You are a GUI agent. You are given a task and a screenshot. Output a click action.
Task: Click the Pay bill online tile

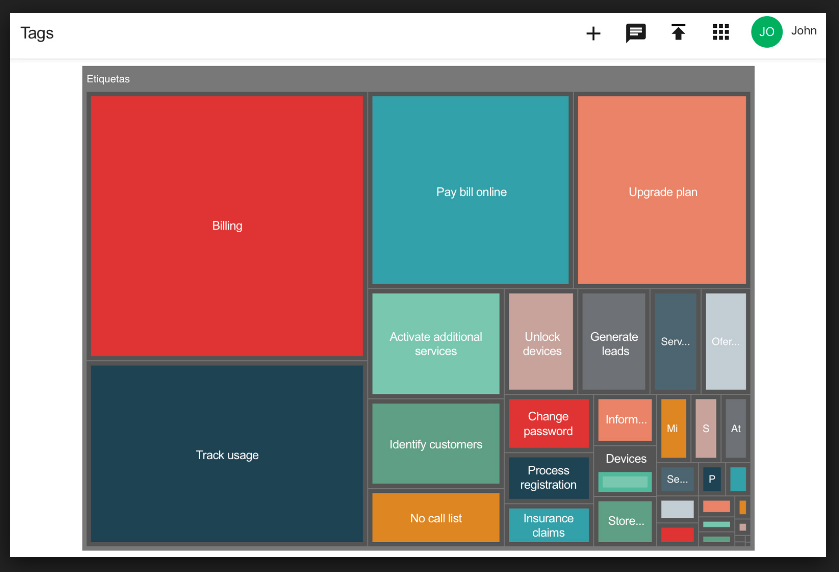pyautogui.click(x=470, y=191)
